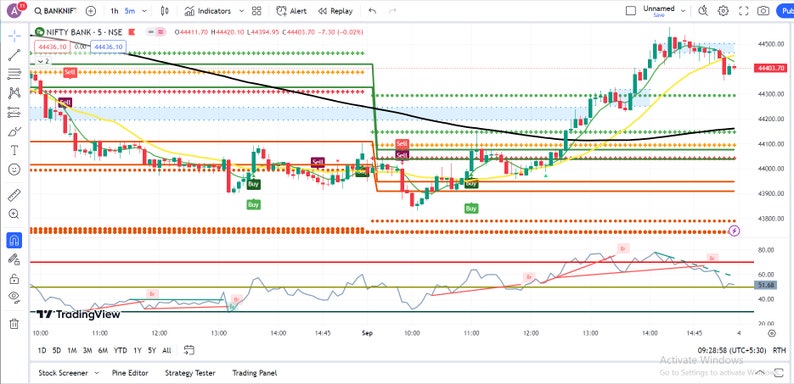Select the brush drawing tool
The width and height of the screenshot is (794, 384).
[x=14, y=131]
